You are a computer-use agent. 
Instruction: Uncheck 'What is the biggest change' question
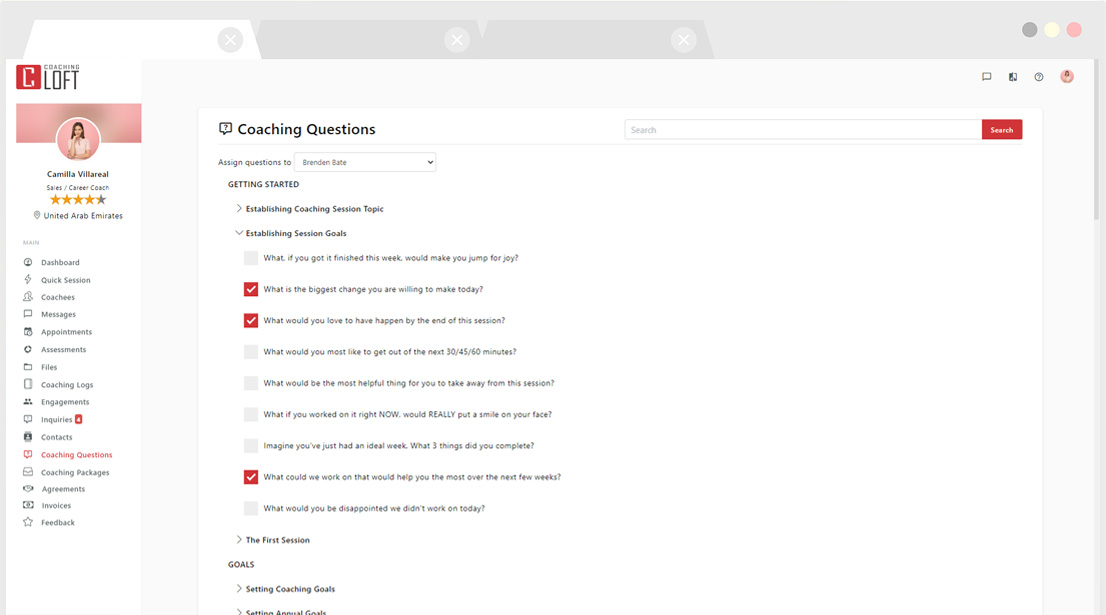coord(251,290)
